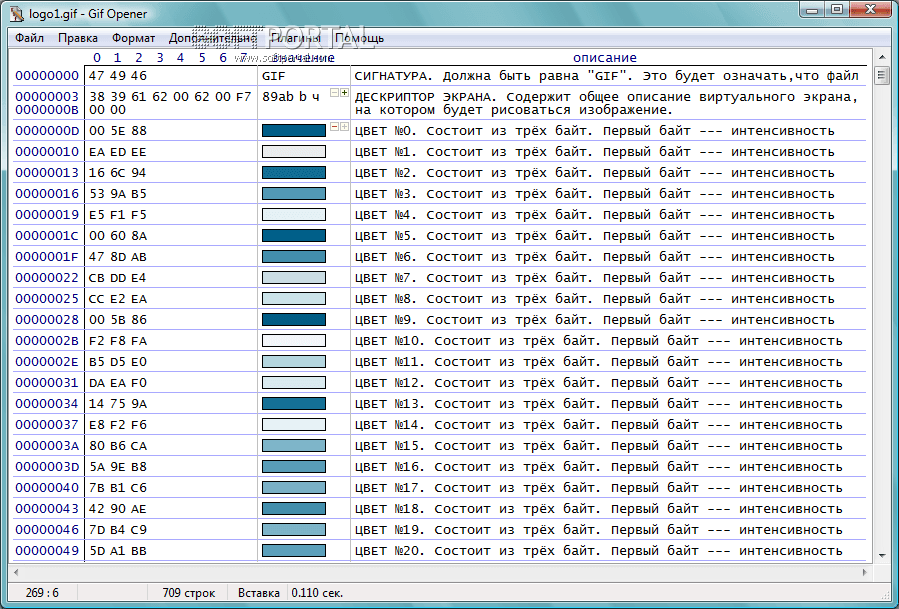899x609 pixels.
Task: Click offset address 00000000
Action: point(47,76)
